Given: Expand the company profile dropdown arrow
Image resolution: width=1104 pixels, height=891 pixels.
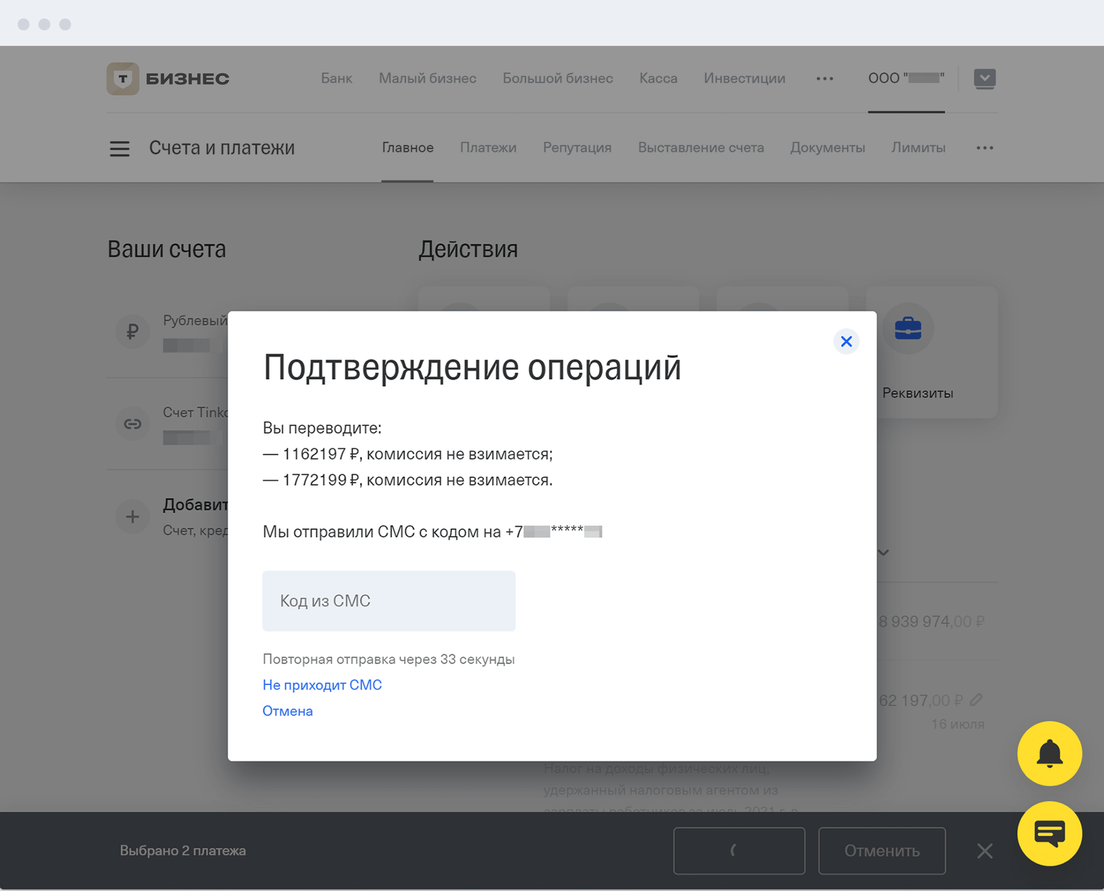Looking at the screenshot, I should click(984, 78).
